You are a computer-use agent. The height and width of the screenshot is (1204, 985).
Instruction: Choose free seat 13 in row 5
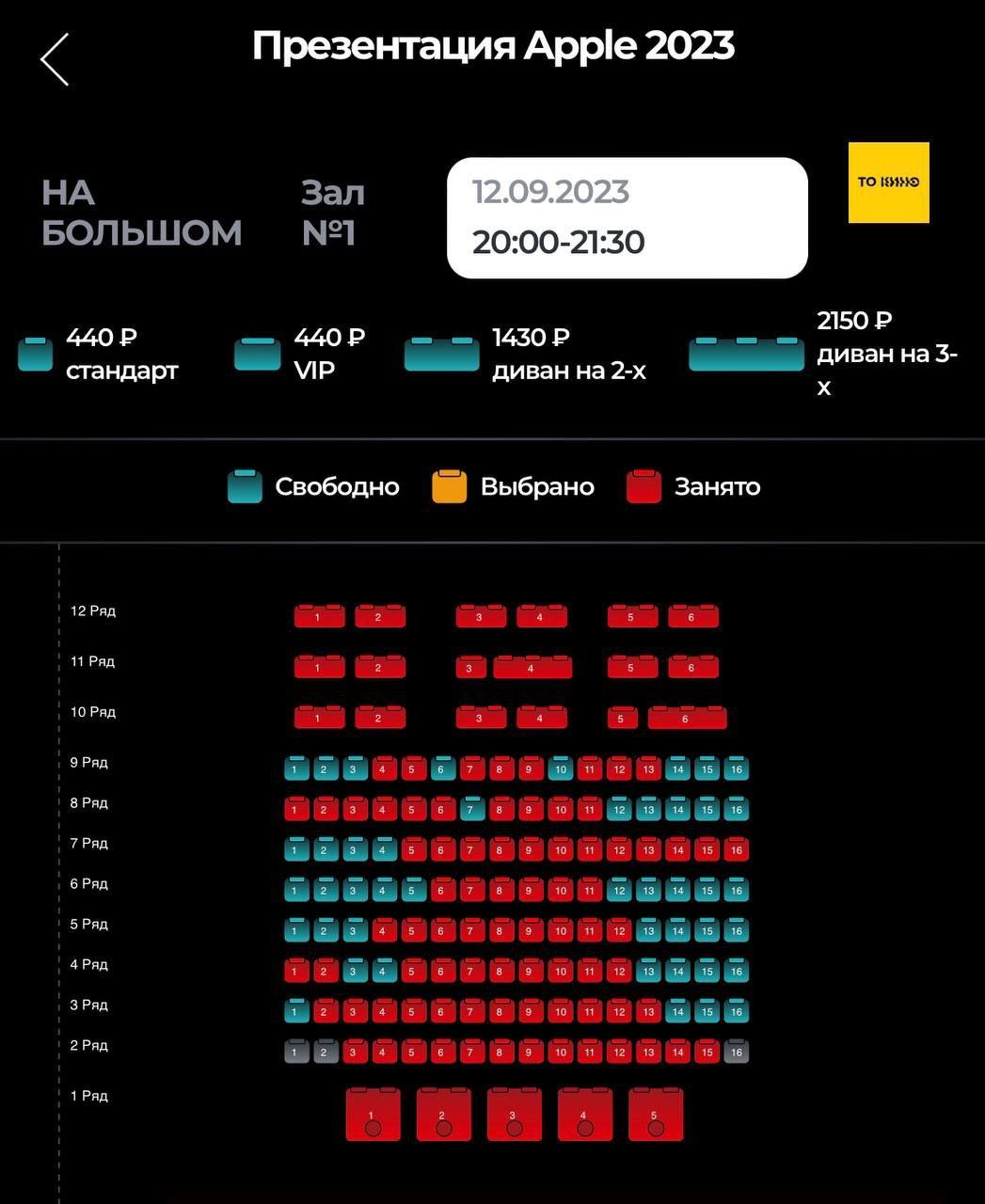(648, 931)
